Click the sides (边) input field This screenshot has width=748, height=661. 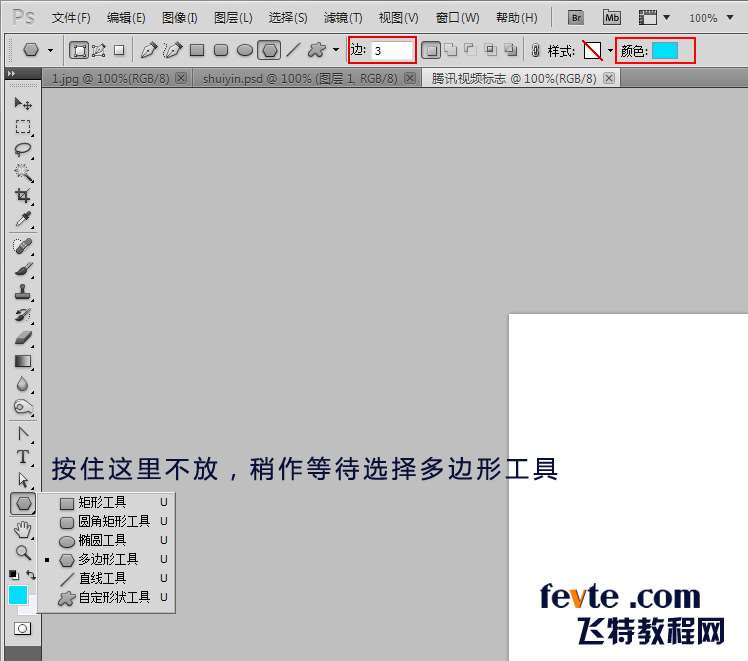coord(392,50)
